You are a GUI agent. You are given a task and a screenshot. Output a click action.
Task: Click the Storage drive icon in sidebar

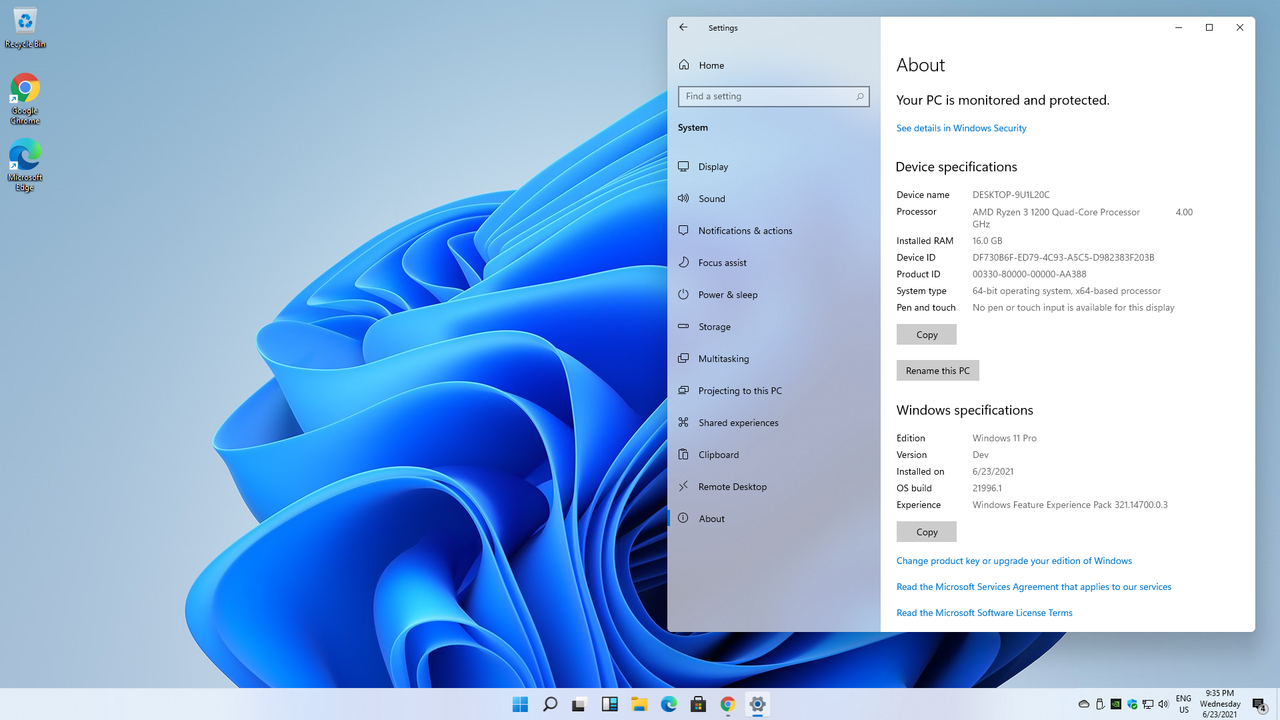tap(683, 327)
